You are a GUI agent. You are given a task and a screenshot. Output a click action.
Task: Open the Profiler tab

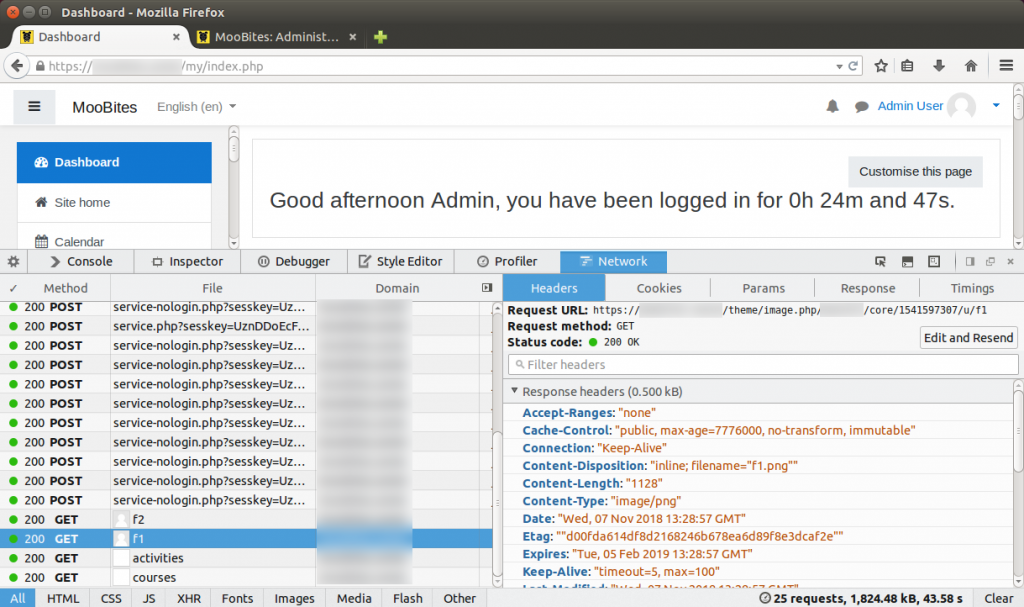click(507, 262)
